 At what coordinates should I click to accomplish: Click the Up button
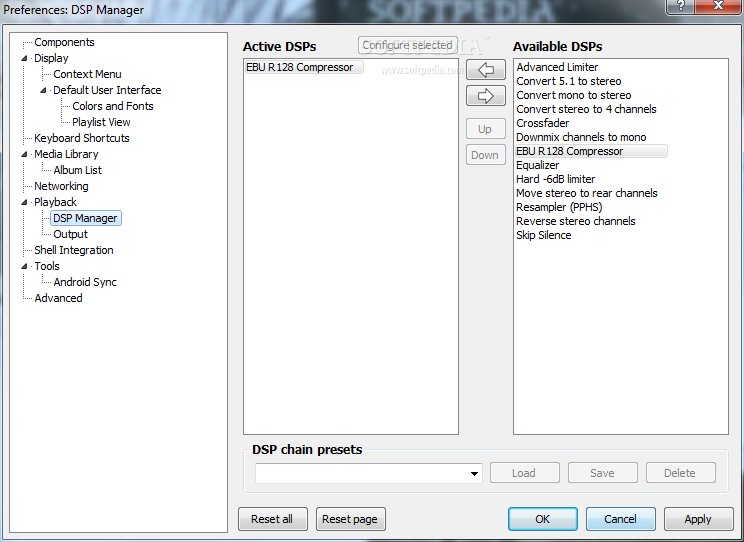[x=485, y=129]
